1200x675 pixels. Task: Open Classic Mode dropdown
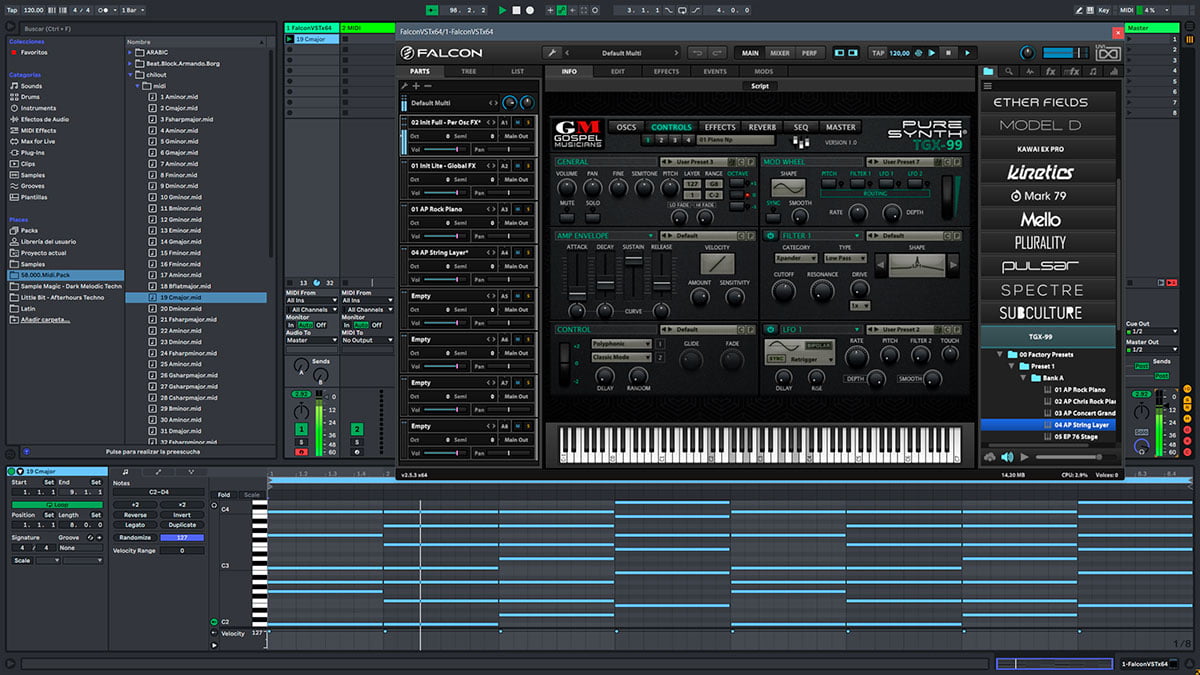tap(622, 357)
